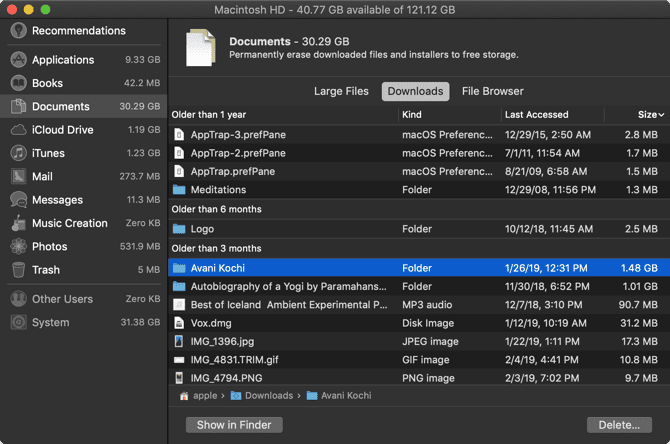Select the Vox.dmg file name

pyautogui.click(x=211, y=323)
